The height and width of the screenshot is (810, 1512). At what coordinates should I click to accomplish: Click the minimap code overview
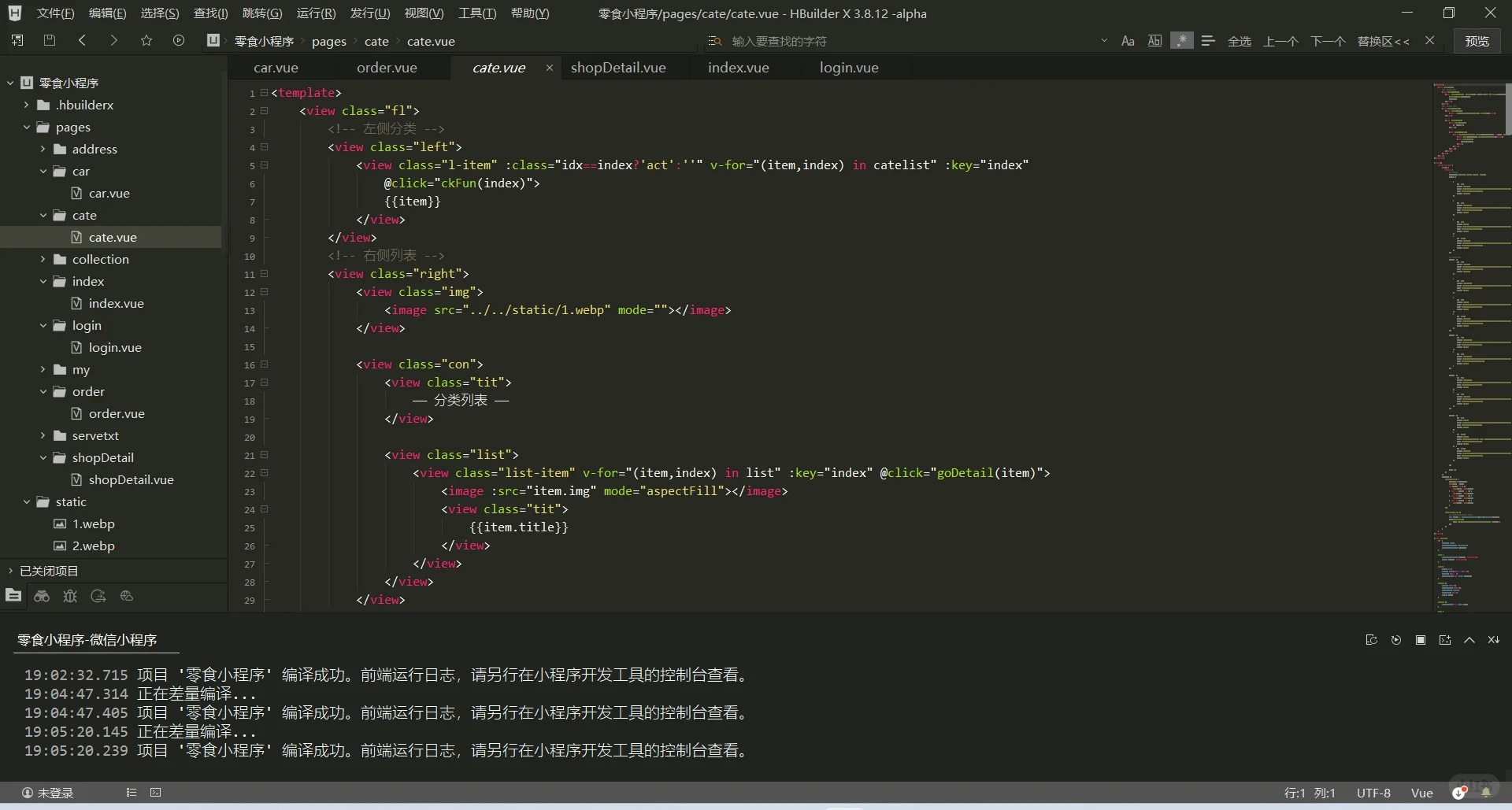pos(1468,346)
